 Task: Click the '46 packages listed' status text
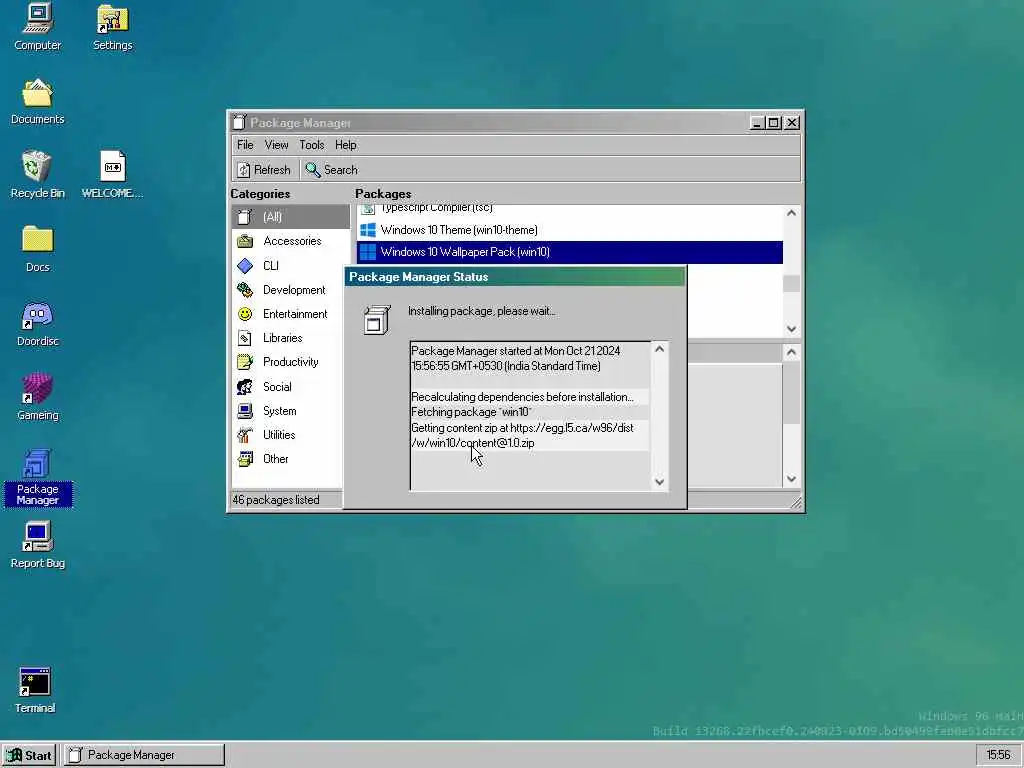(x=276, y=500)
